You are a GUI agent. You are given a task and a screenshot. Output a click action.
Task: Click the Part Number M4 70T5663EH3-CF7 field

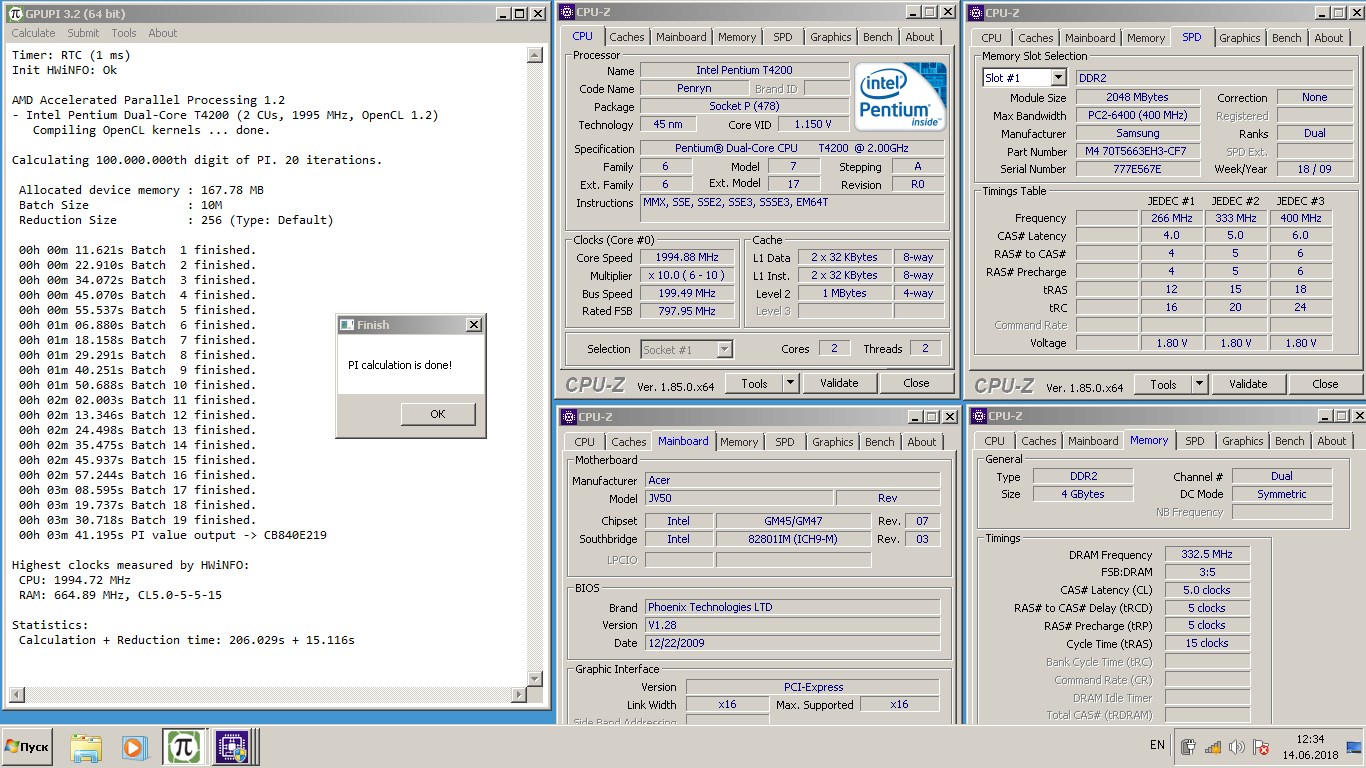click(1138, 152)
